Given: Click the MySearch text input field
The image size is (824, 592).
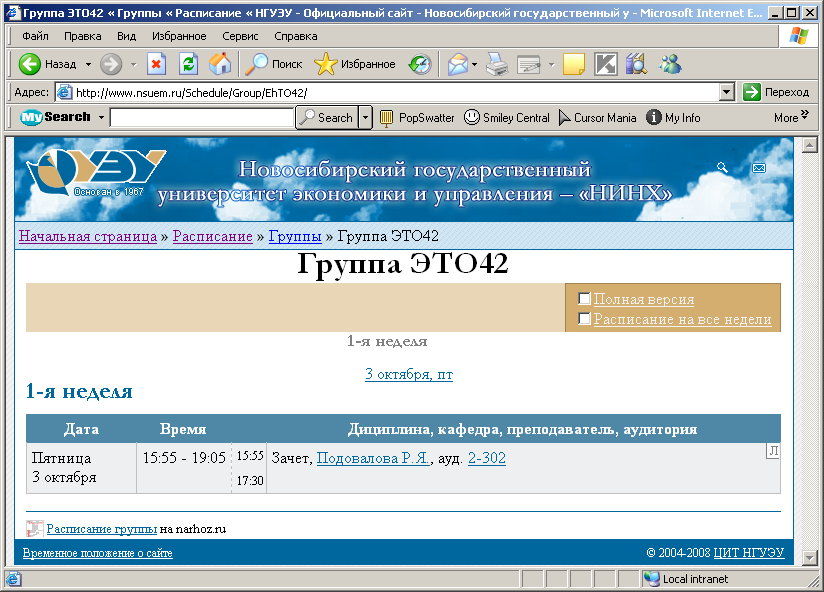Looking at the screenshot, I should 202,118.
